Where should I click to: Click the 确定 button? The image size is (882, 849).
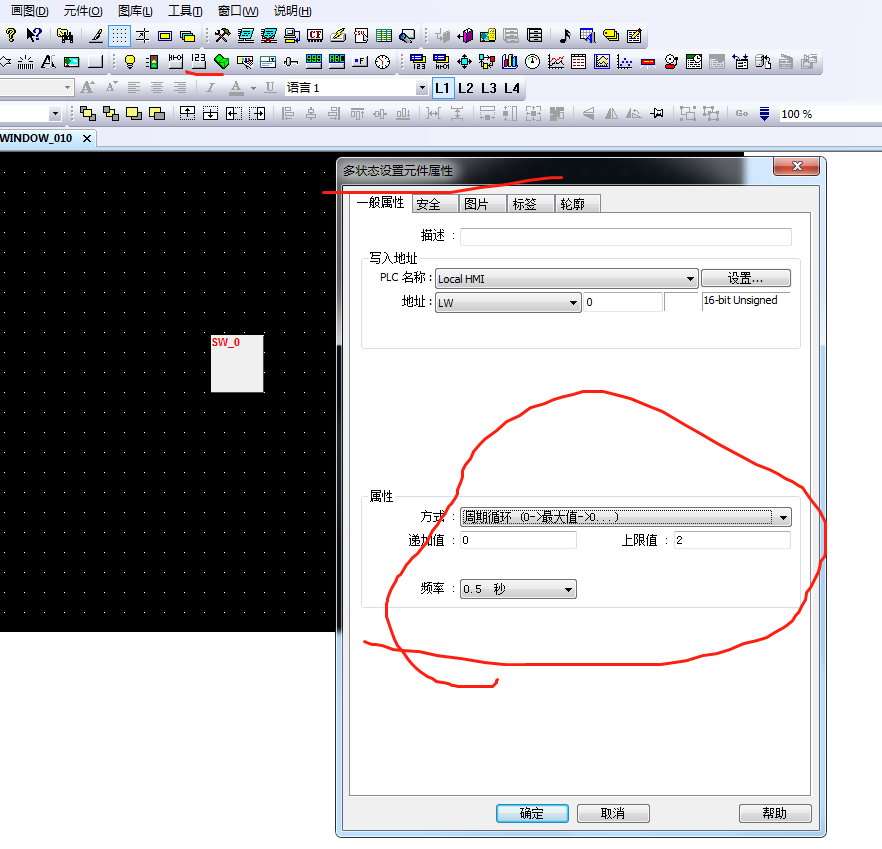tap(532, 813)
